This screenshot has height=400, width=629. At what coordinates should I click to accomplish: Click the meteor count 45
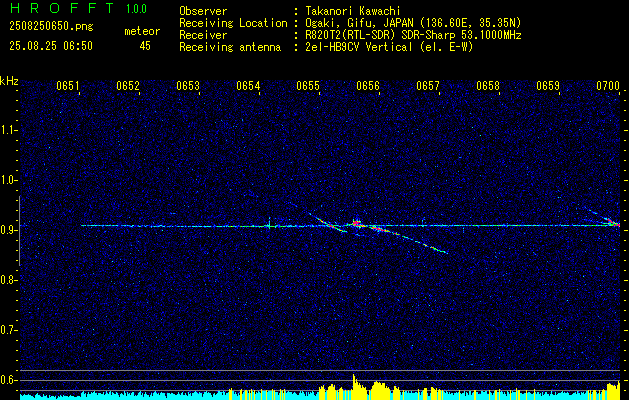pyautogui.click(x=145, y=46)
